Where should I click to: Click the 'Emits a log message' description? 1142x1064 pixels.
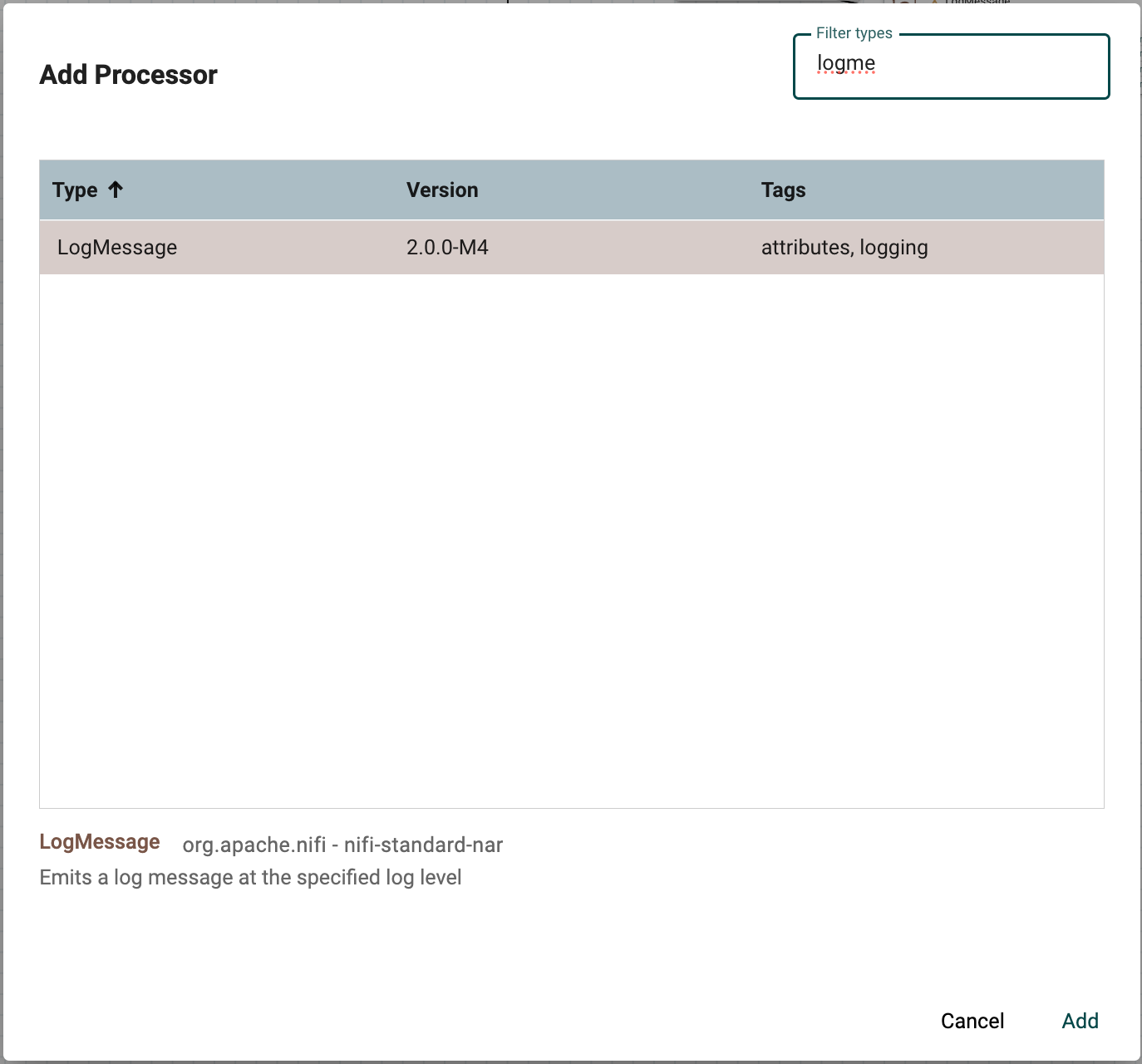(250, 878)
